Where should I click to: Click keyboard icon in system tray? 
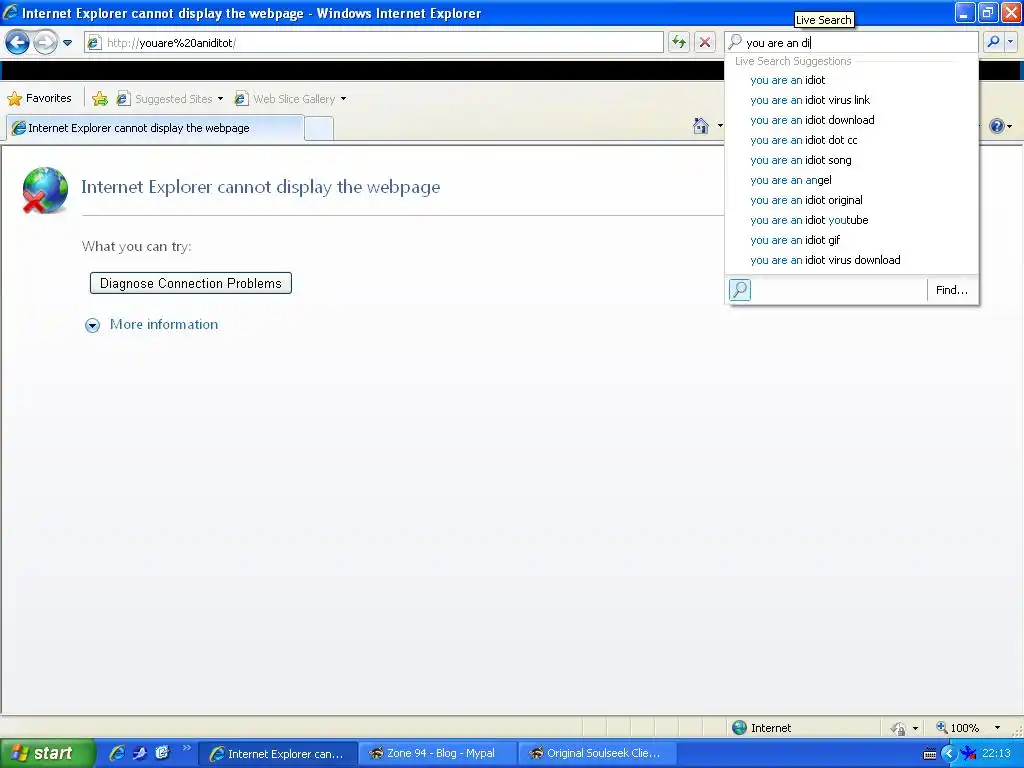pos(930,754)
